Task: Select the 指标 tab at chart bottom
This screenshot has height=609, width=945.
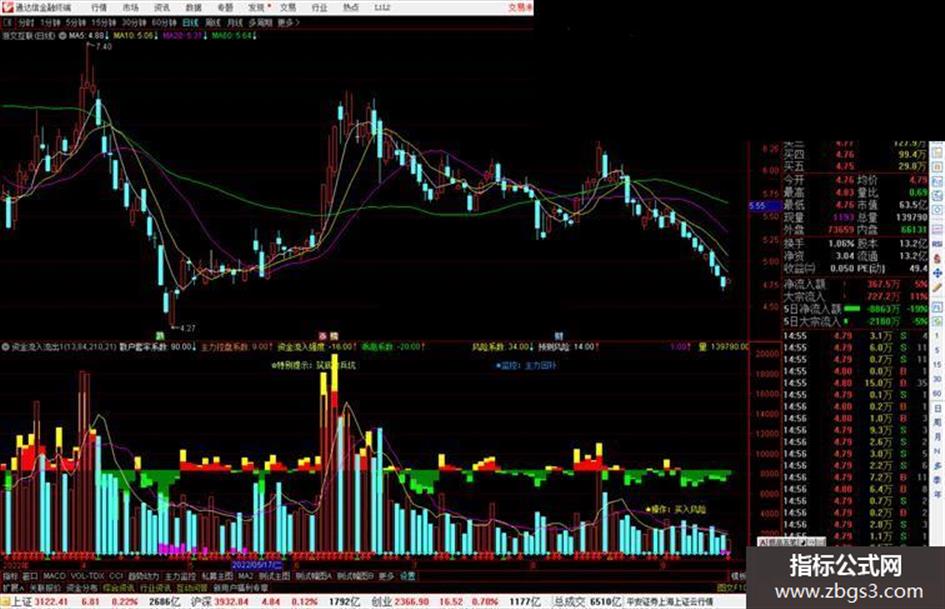Action: click(10, 576)
